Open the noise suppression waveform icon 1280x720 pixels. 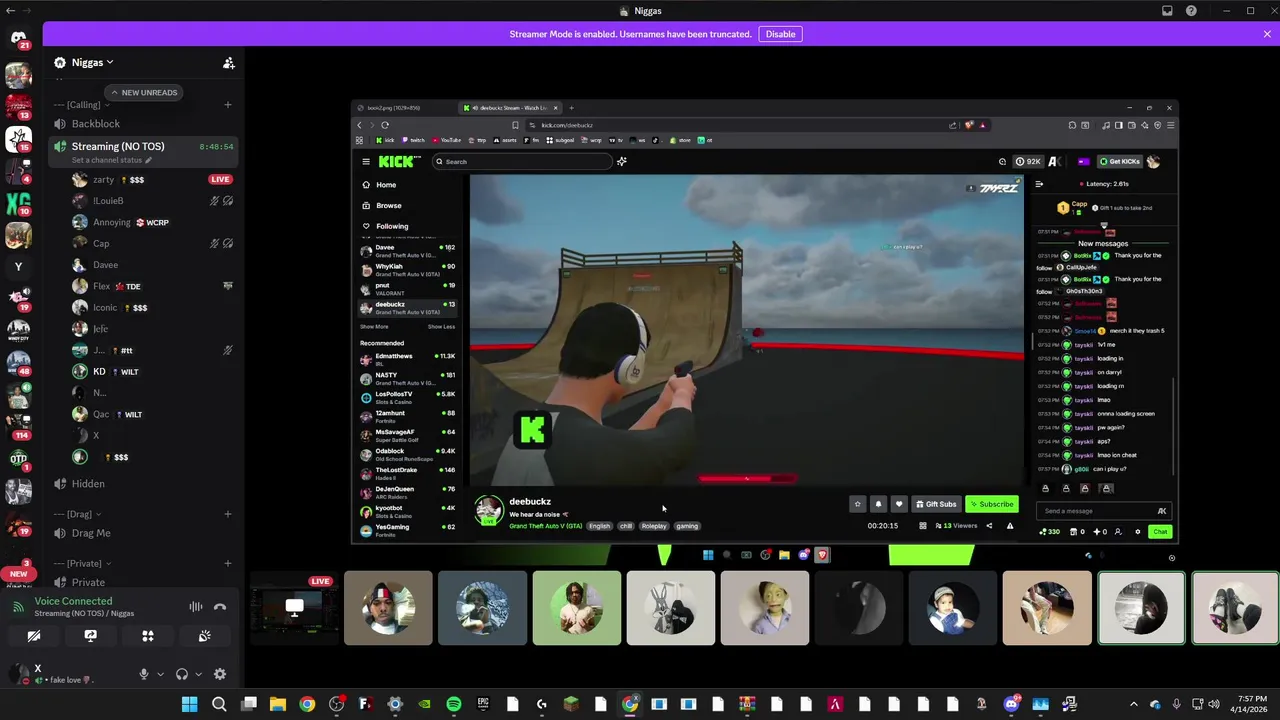(196, 606)
